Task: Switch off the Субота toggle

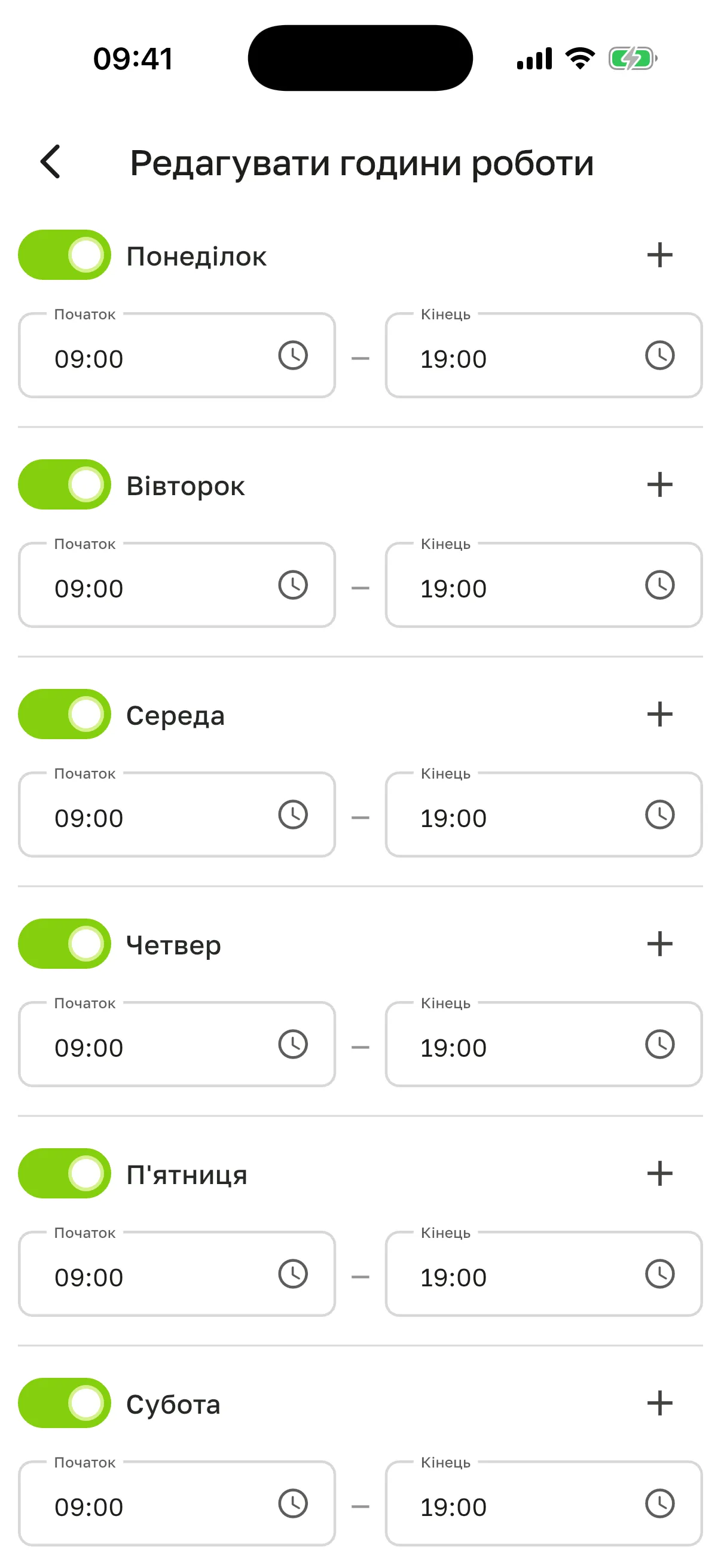Action: point(65,1403)
